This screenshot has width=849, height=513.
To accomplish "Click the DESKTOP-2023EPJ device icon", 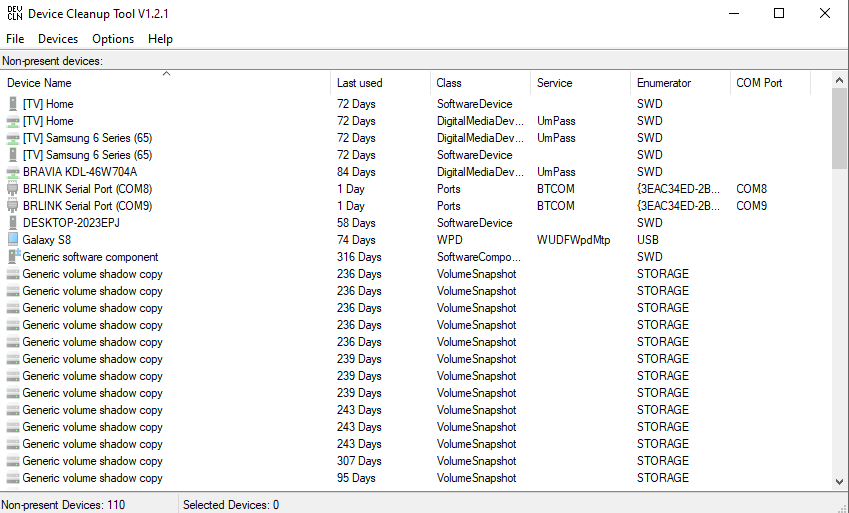I will pos(13,223).
